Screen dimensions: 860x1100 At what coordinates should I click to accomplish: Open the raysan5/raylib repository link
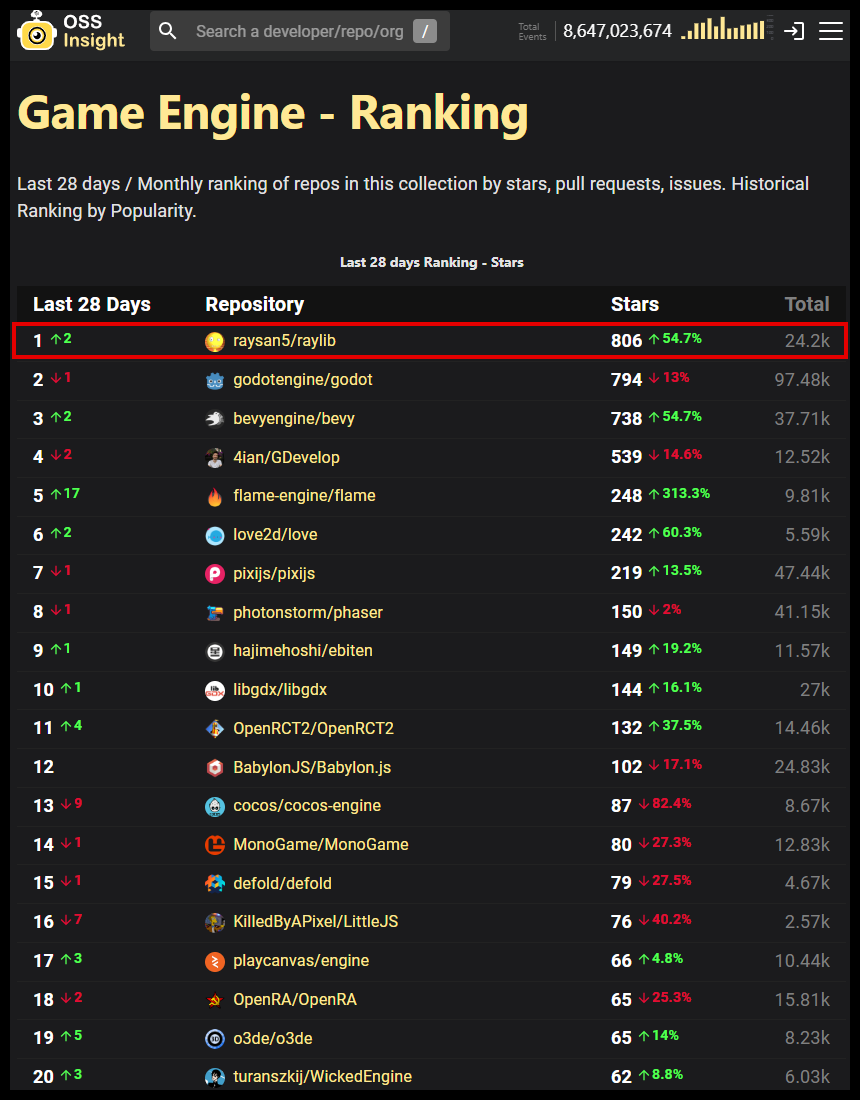coord(284,341)
